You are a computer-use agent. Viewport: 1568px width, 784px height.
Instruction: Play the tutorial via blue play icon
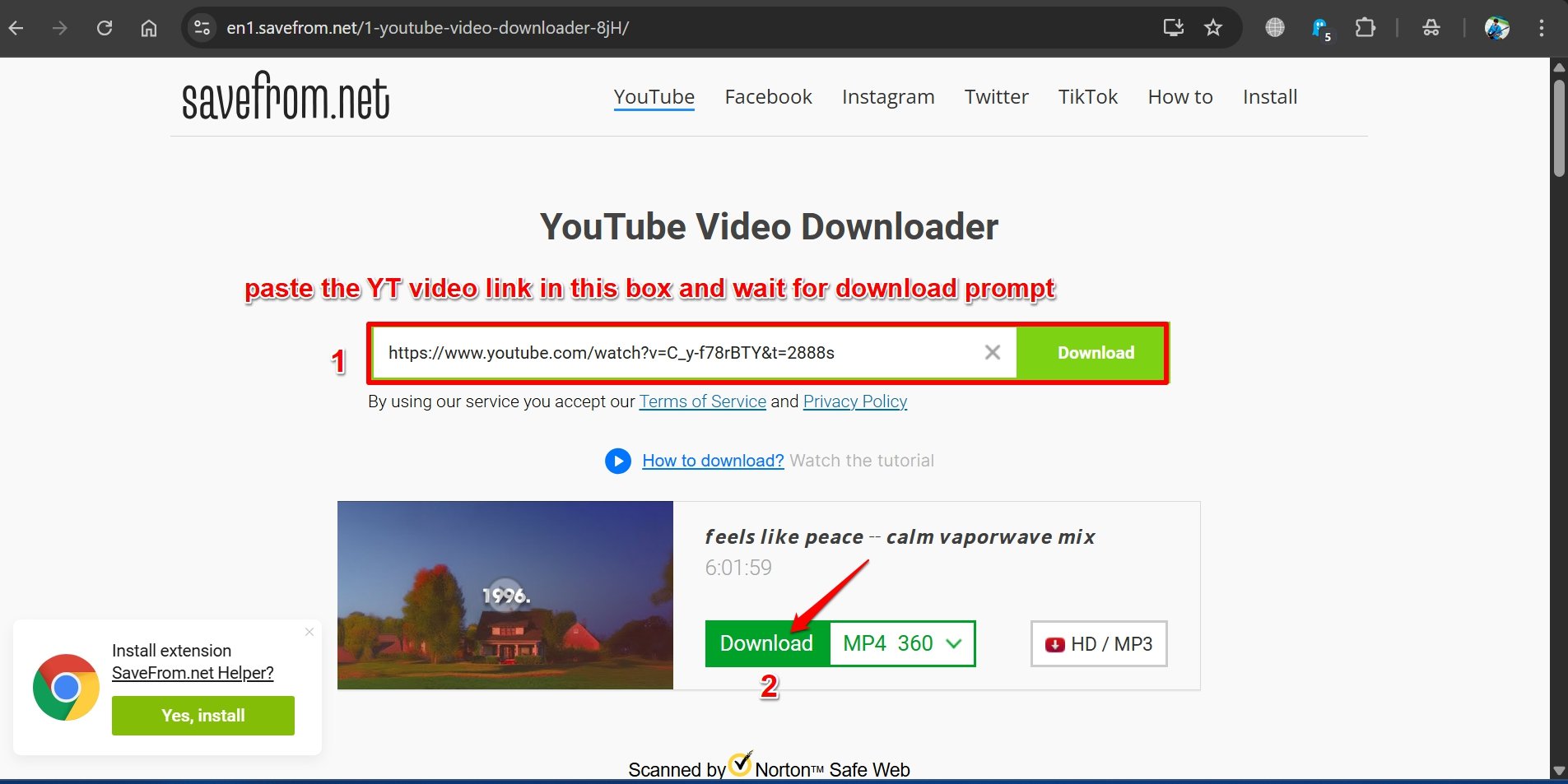[x=618, y=461]
